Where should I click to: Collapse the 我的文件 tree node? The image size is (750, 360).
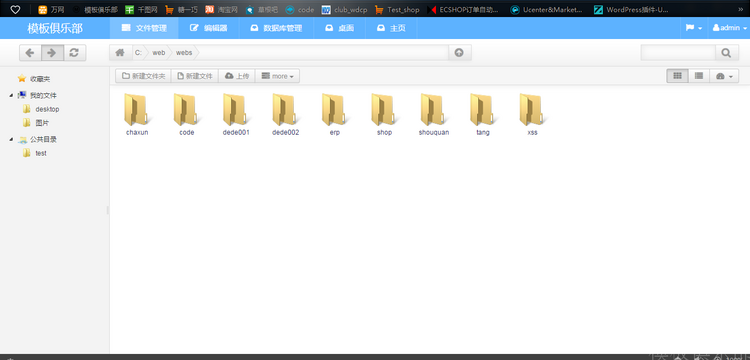[x=11, y=96]
